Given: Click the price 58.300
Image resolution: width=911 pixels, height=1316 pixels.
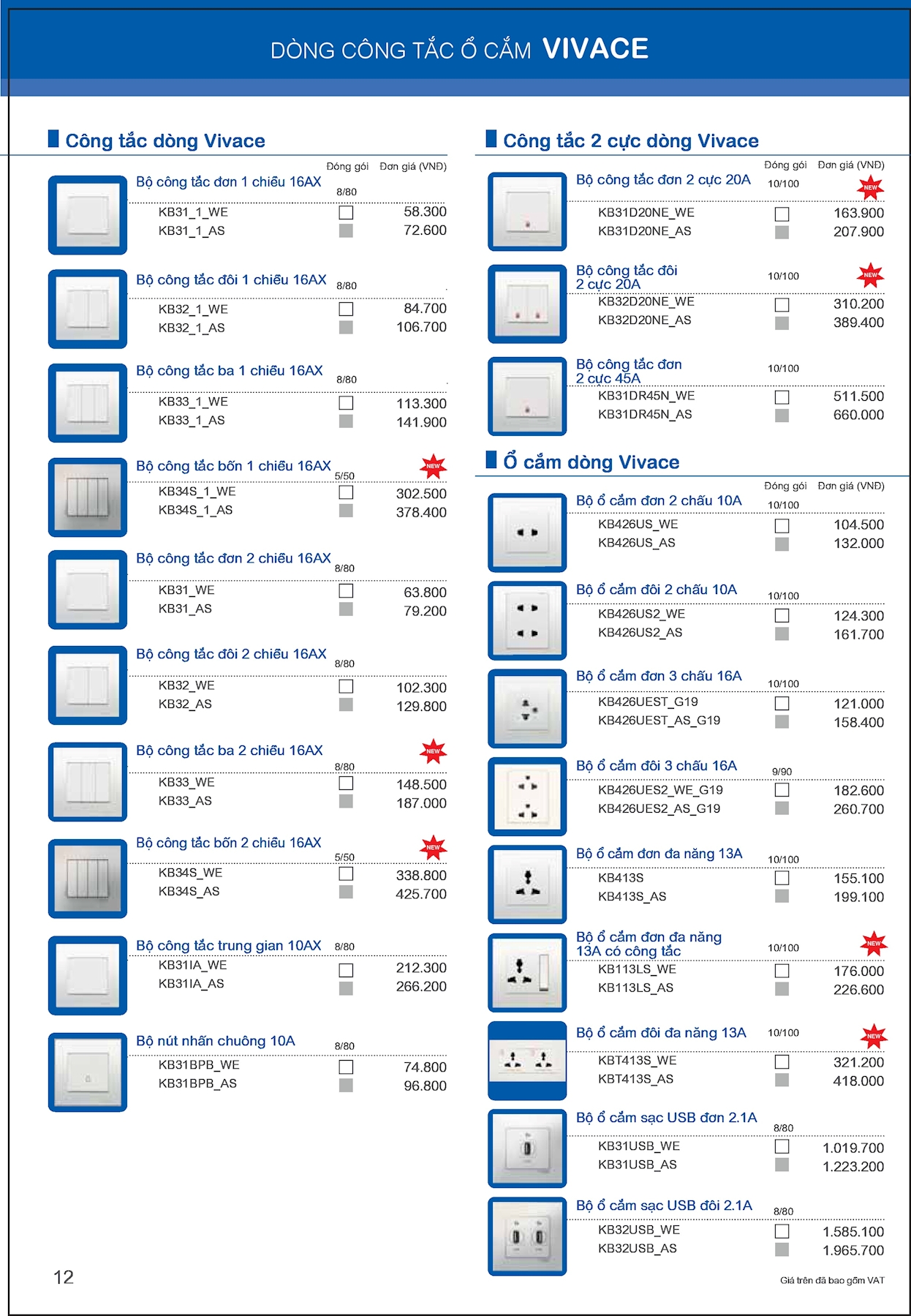Looking at the screenshot, I should [x=425, y=211].
